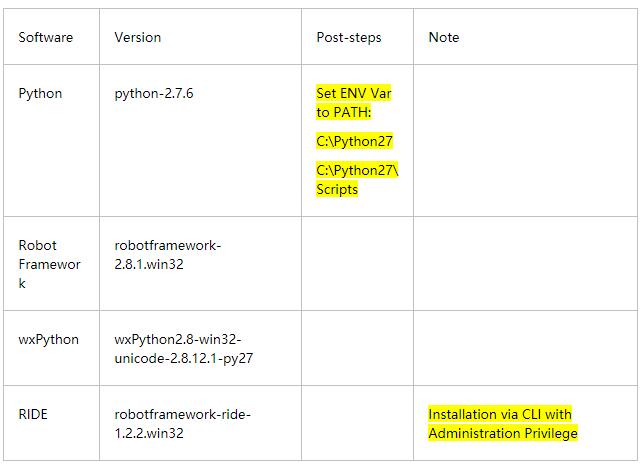
Task: Click robotframework-2.8.1.win32 version text
Action: [168, 255]
